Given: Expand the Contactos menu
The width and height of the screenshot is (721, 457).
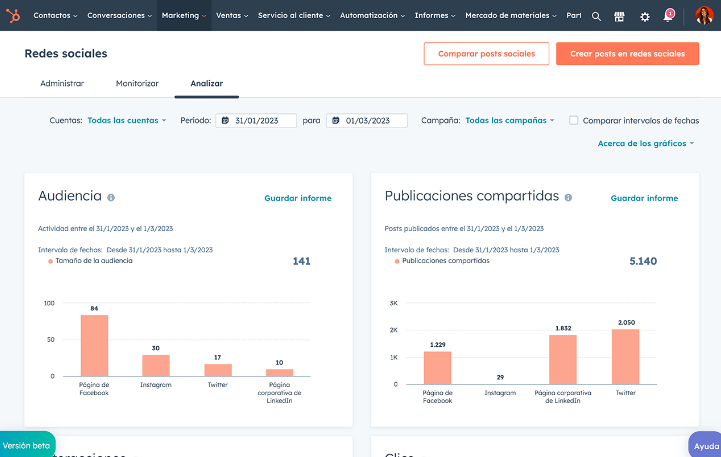Looking at the screenshot, I should click(x=55, y=16).
